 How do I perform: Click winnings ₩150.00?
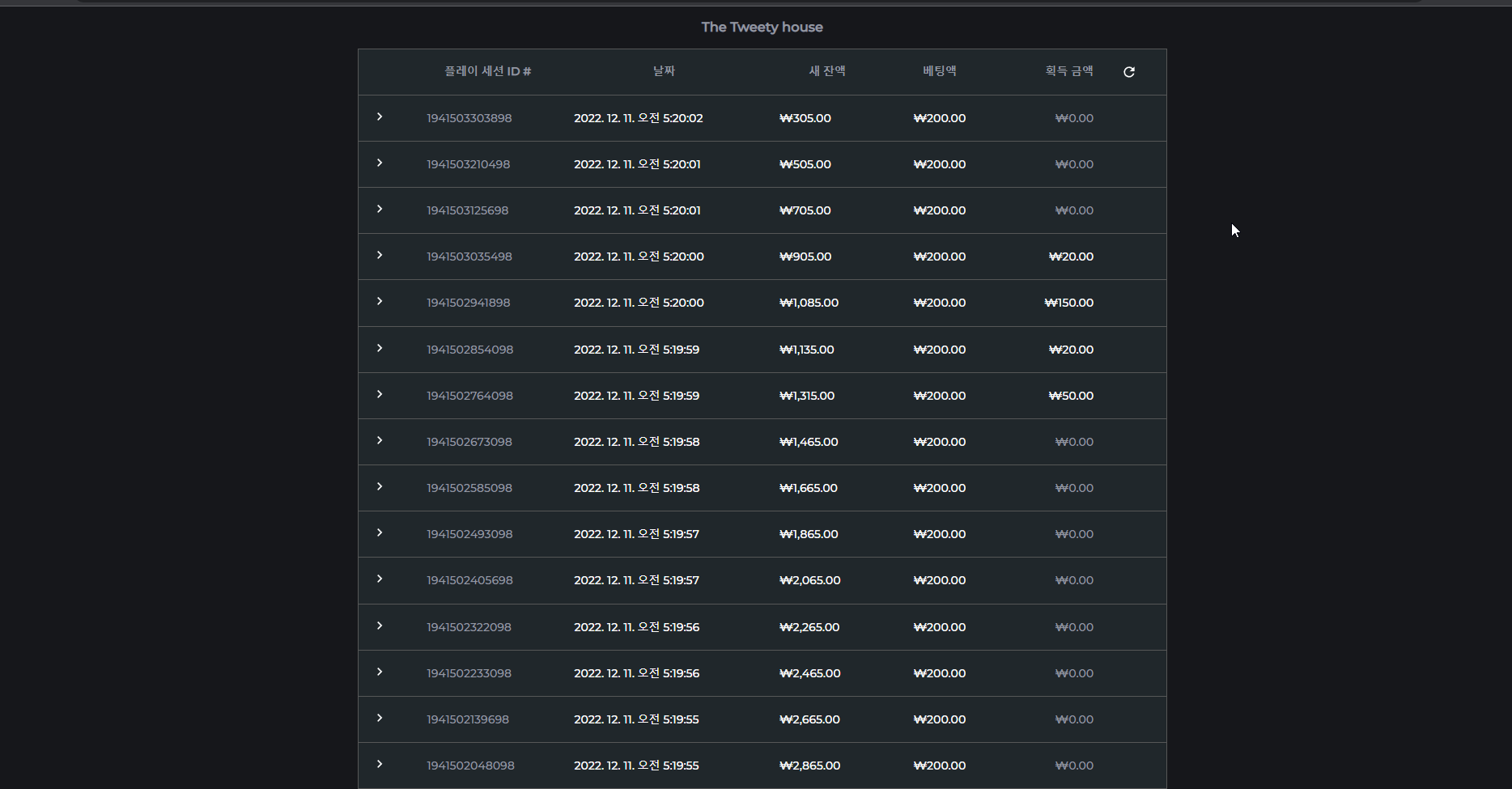1069,303
